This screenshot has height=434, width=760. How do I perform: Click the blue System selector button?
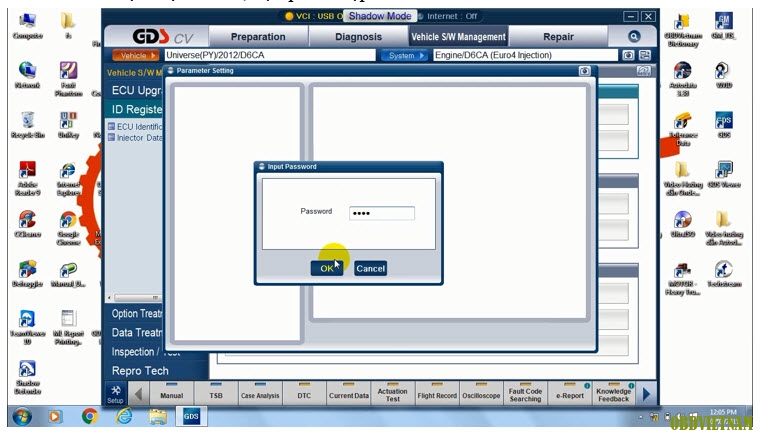point(404,55)
